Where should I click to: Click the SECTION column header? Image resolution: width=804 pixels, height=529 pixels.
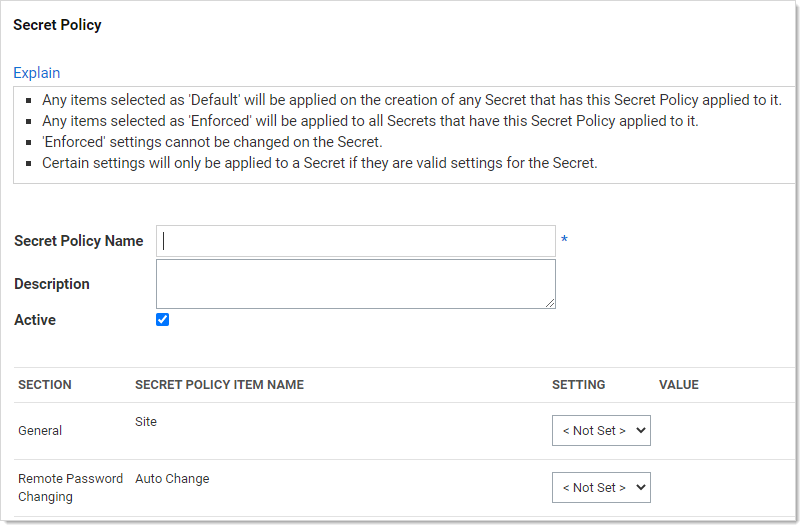point(45,385)
